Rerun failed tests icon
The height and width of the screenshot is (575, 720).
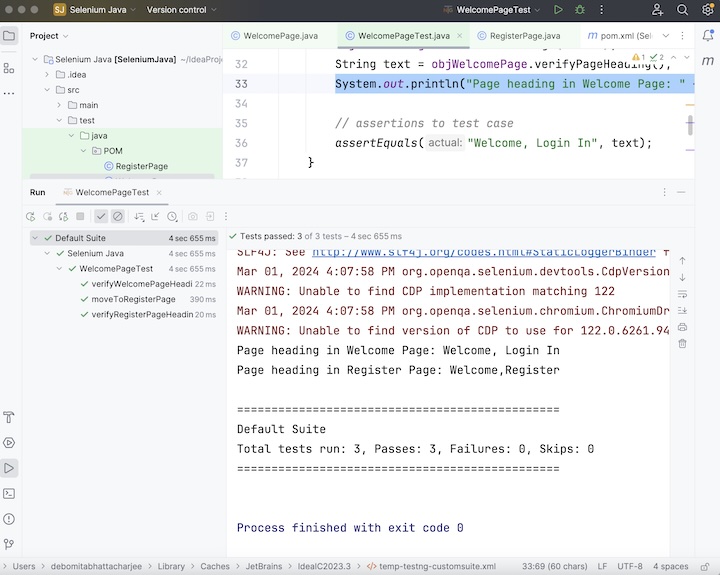click(47, 216)
